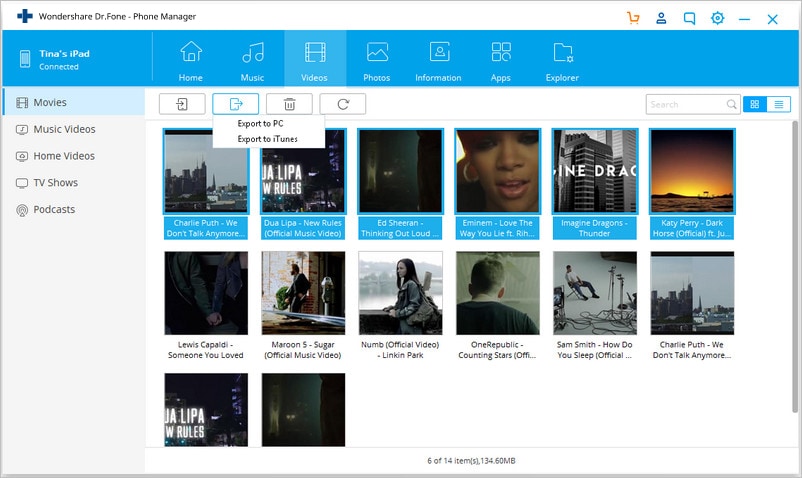Select Movies in the sidebar

(73, 102)
